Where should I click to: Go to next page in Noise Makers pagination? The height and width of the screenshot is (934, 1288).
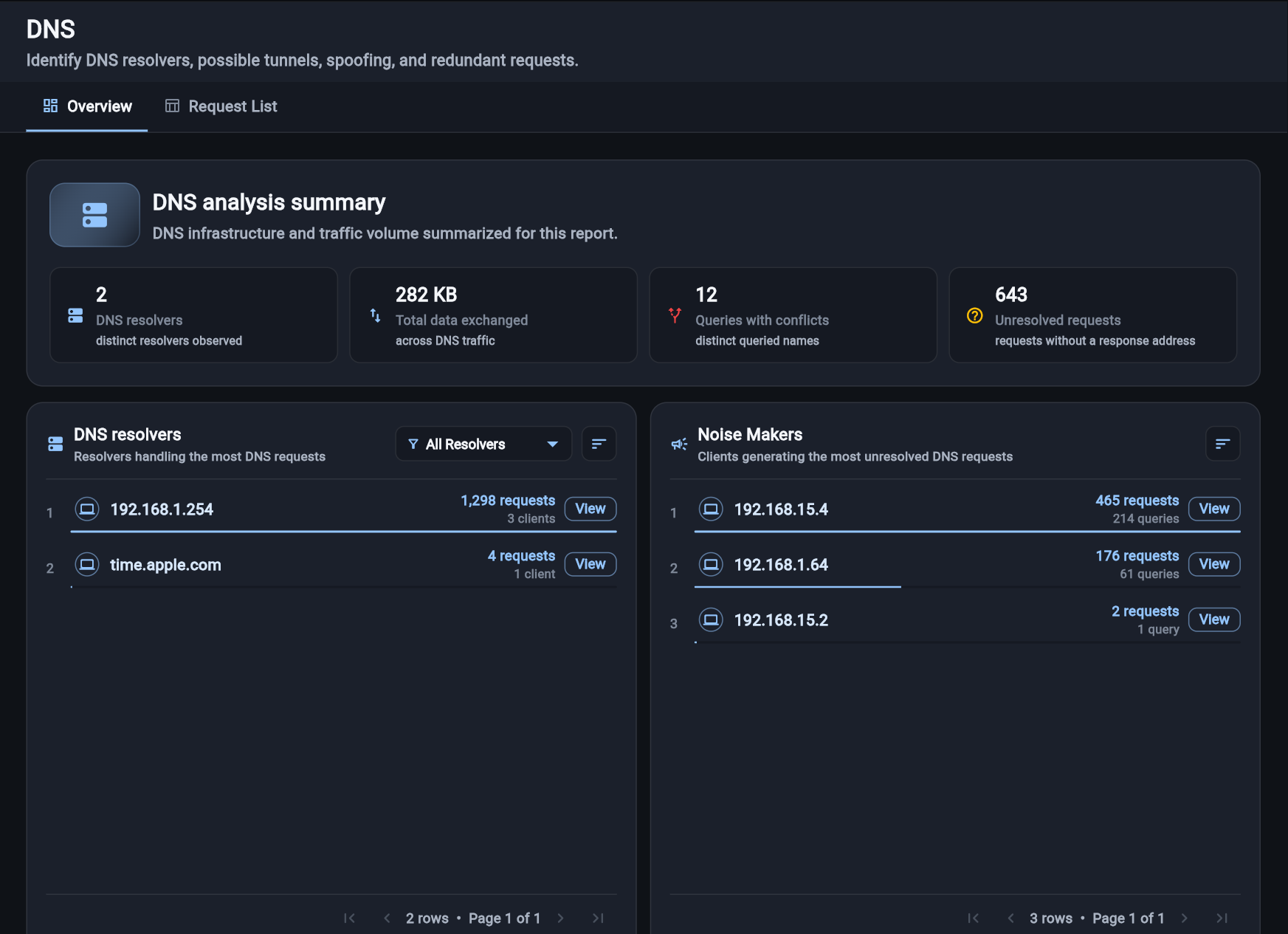point(1185,918)
